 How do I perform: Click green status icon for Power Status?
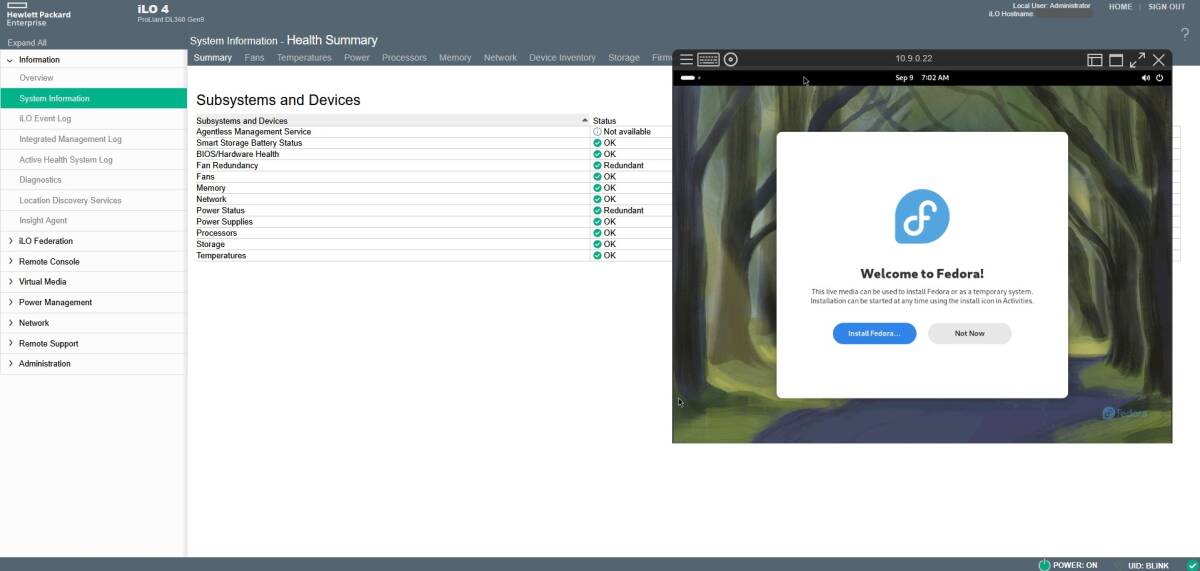tap(597, 211)
